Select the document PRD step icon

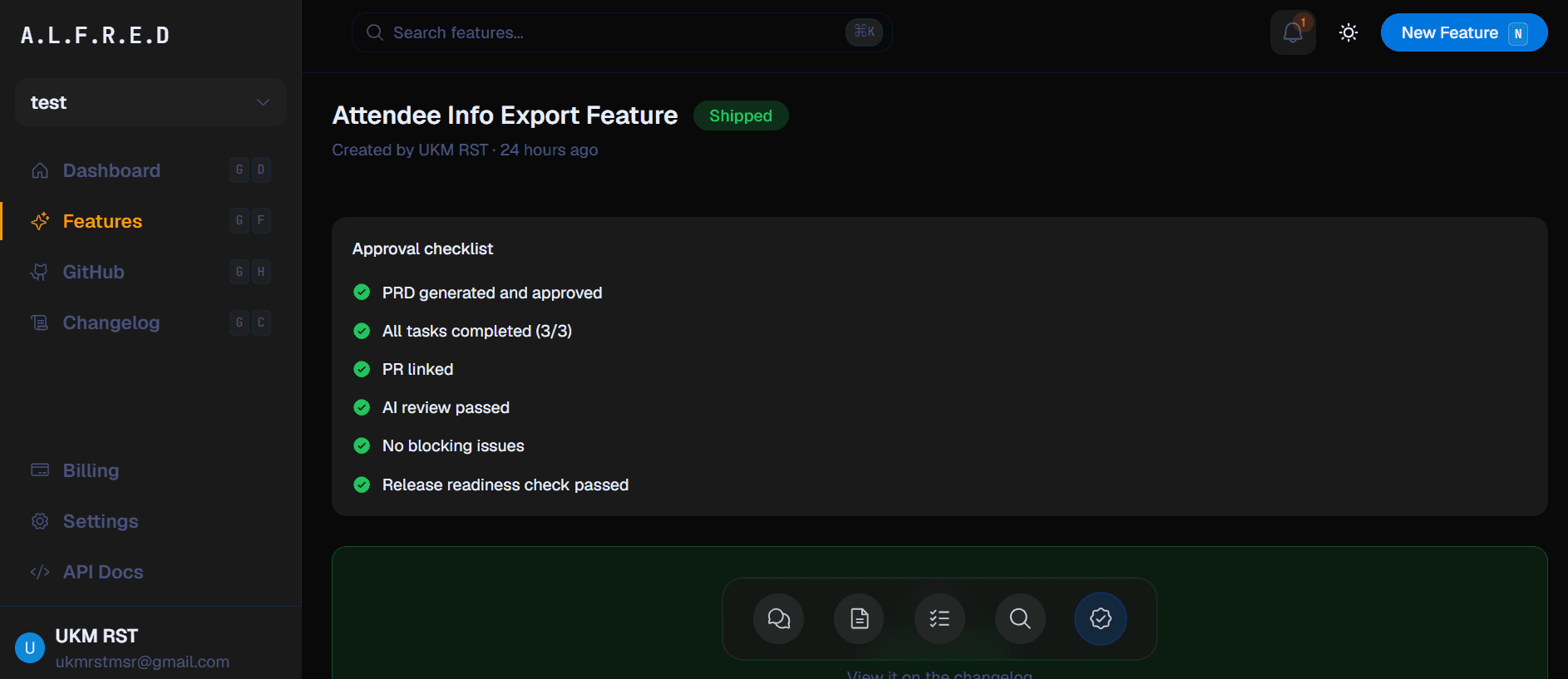(860, 618)
